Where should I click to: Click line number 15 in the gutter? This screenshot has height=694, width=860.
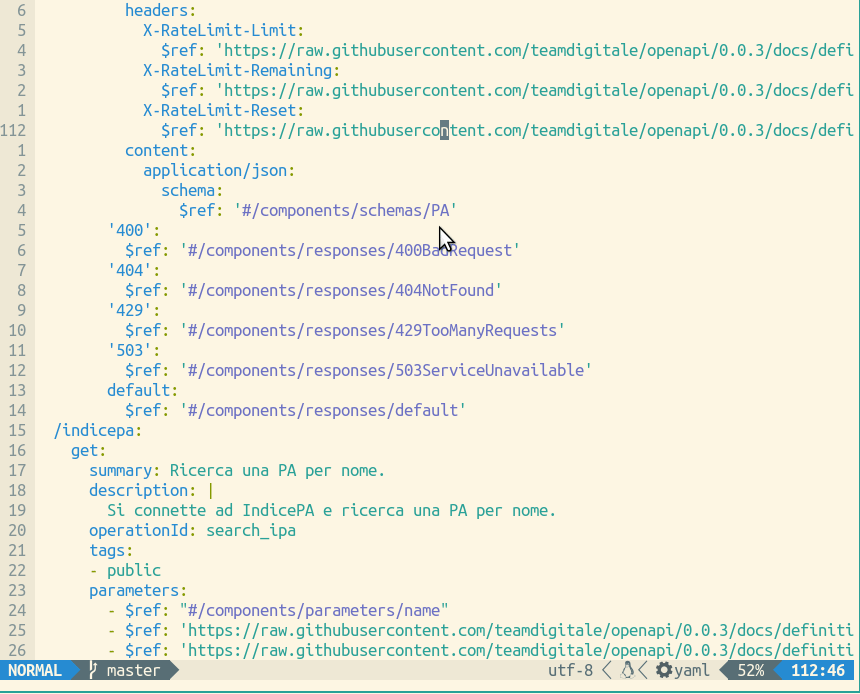pyautogui.click(x=18, y=431)
